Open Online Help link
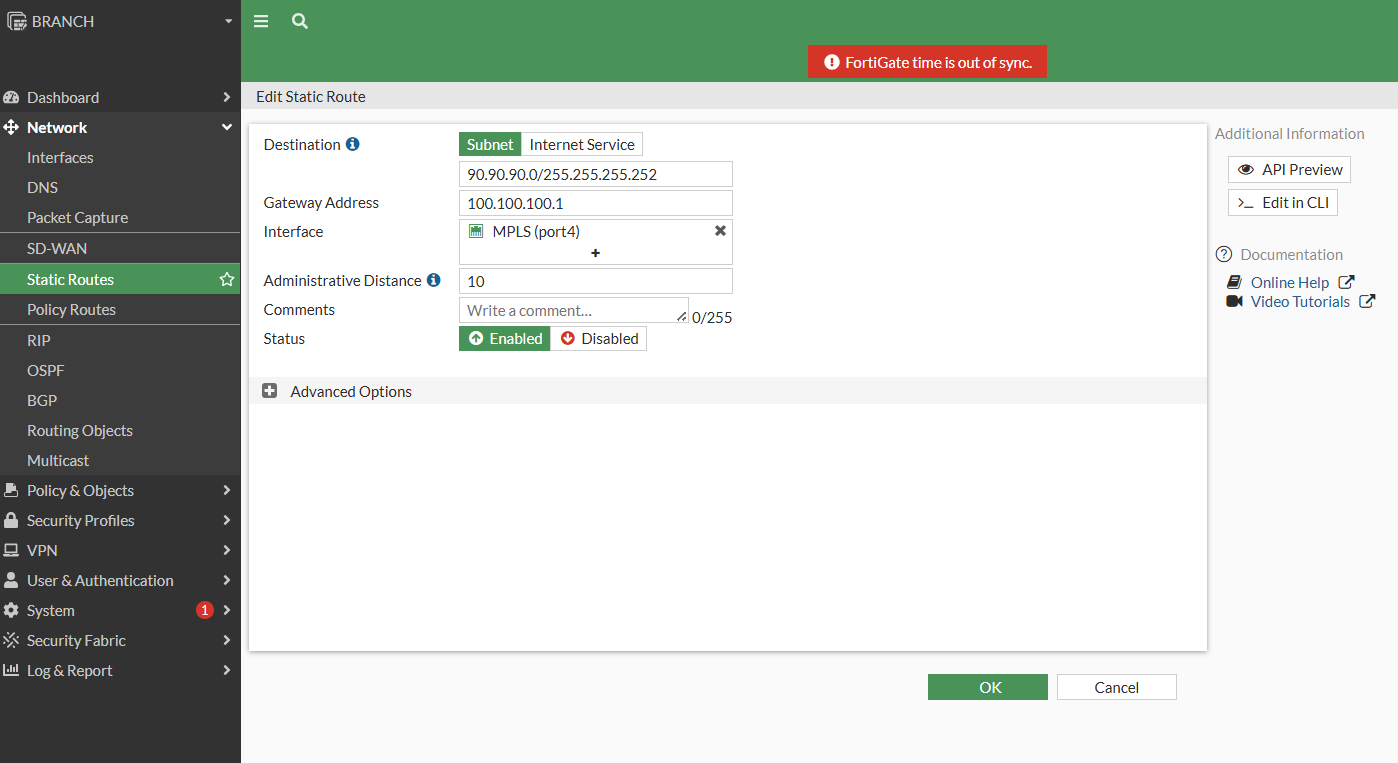The image size is (1398, 763). (1290, 282)
